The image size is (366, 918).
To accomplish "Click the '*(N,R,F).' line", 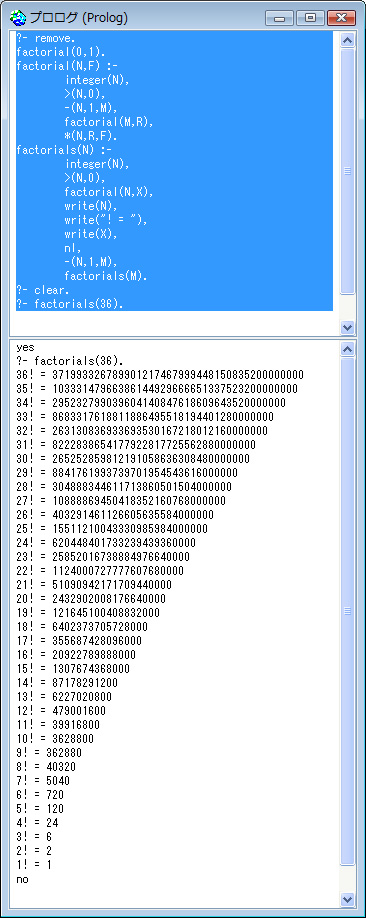I will coord(91,136).
